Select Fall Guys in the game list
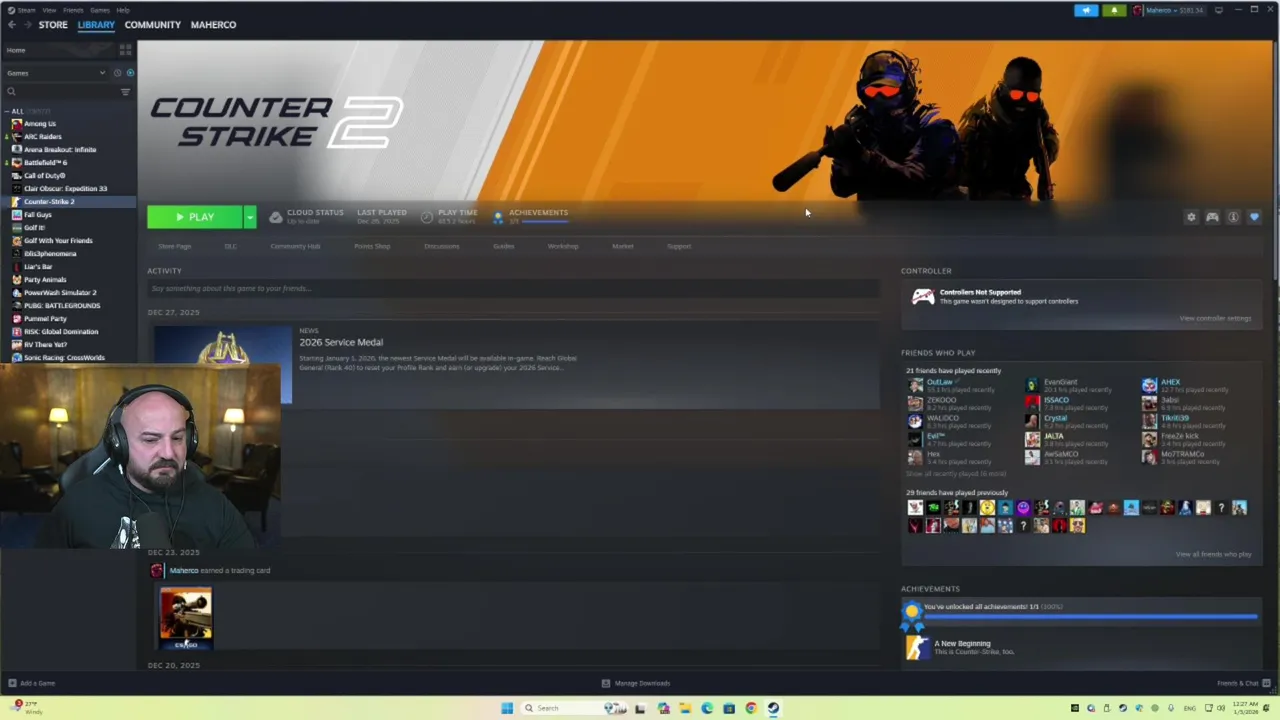This screenshot has height=720, width=1280. tap(38, 215)
